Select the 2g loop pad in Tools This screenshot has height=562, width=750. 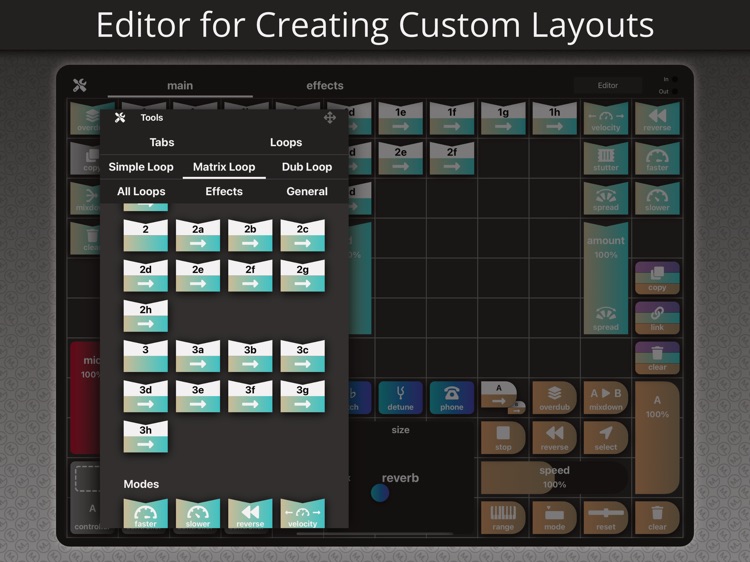302,275
